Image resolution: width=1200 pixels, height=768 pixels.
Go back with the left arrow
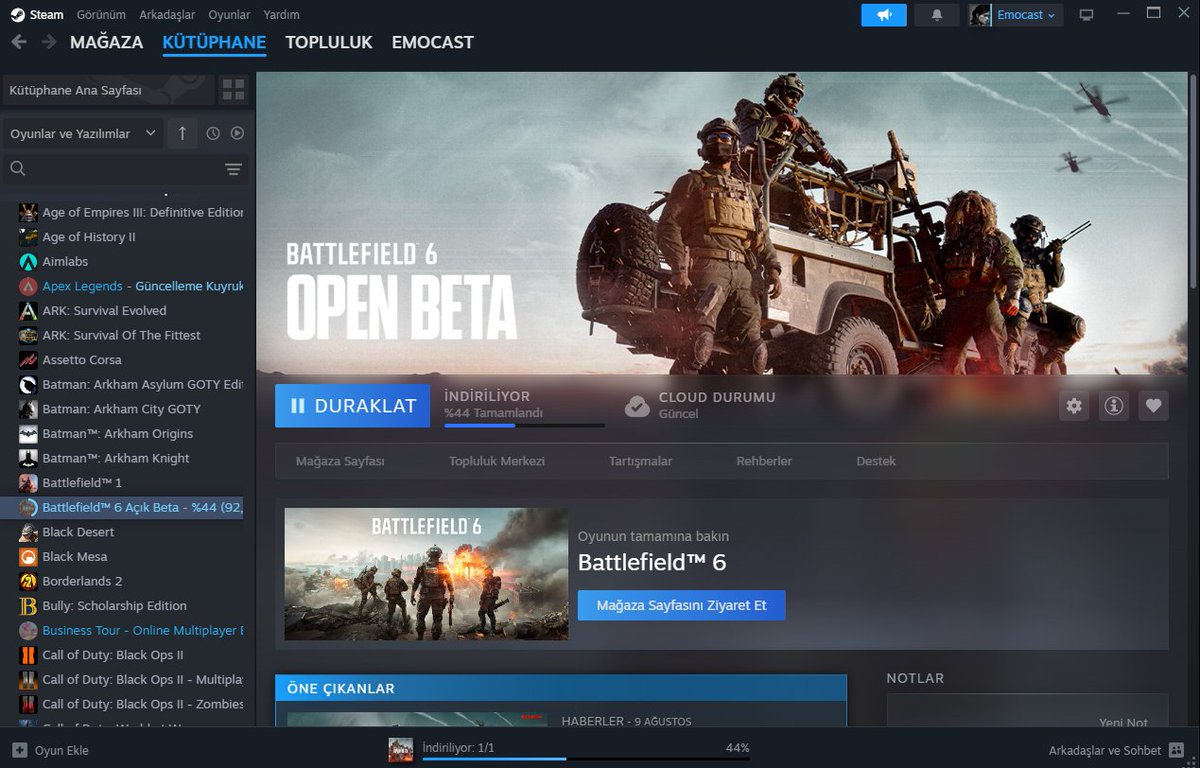pyautogui.click(x=19, y=42)
